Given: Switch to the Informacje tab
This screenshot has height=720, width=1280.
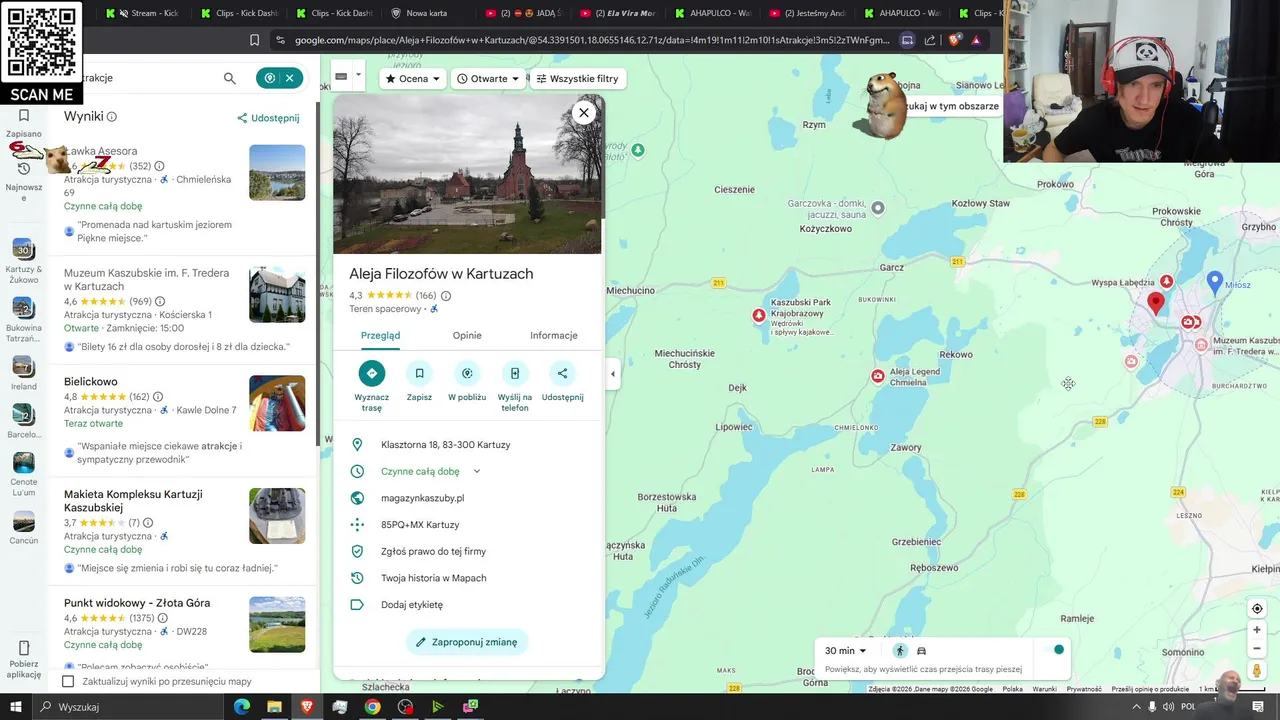Looking at the screenshot, I should 554,336.
